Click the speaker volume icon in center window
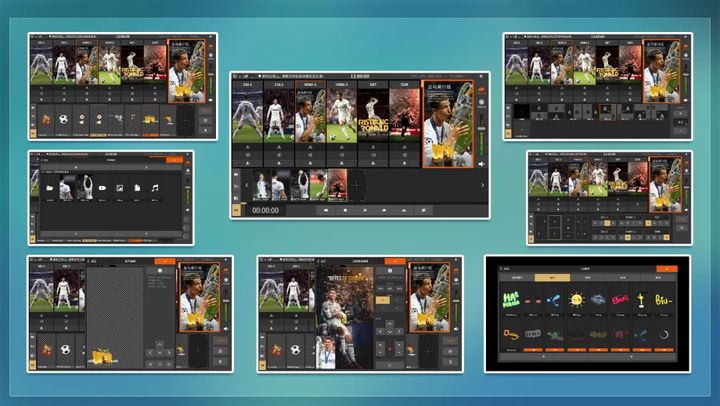 pos(481,163)
